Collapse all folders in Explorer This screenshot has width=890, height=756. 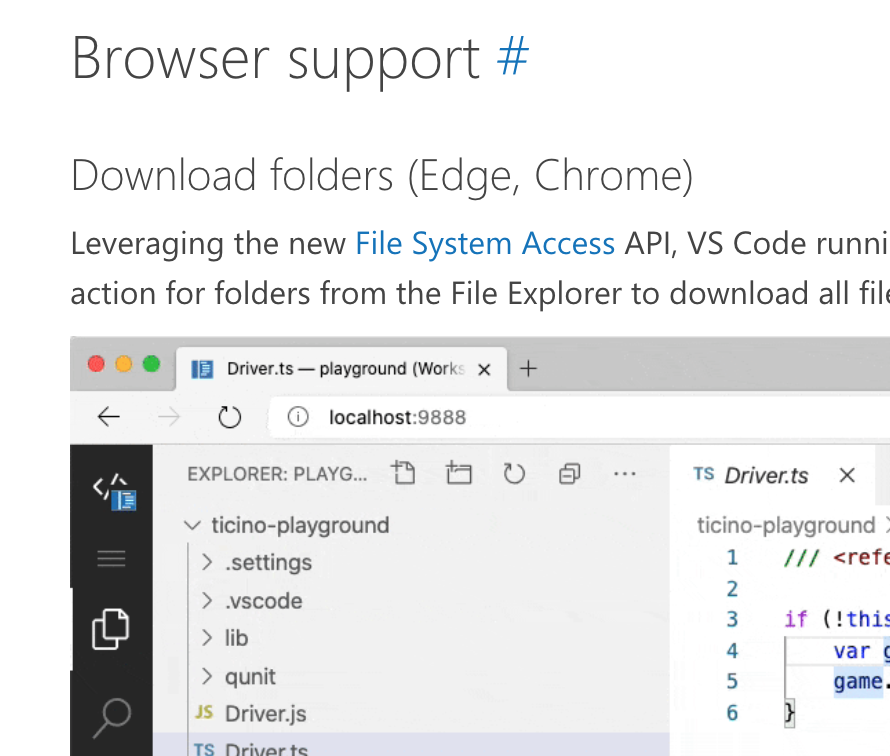[569, 473]
